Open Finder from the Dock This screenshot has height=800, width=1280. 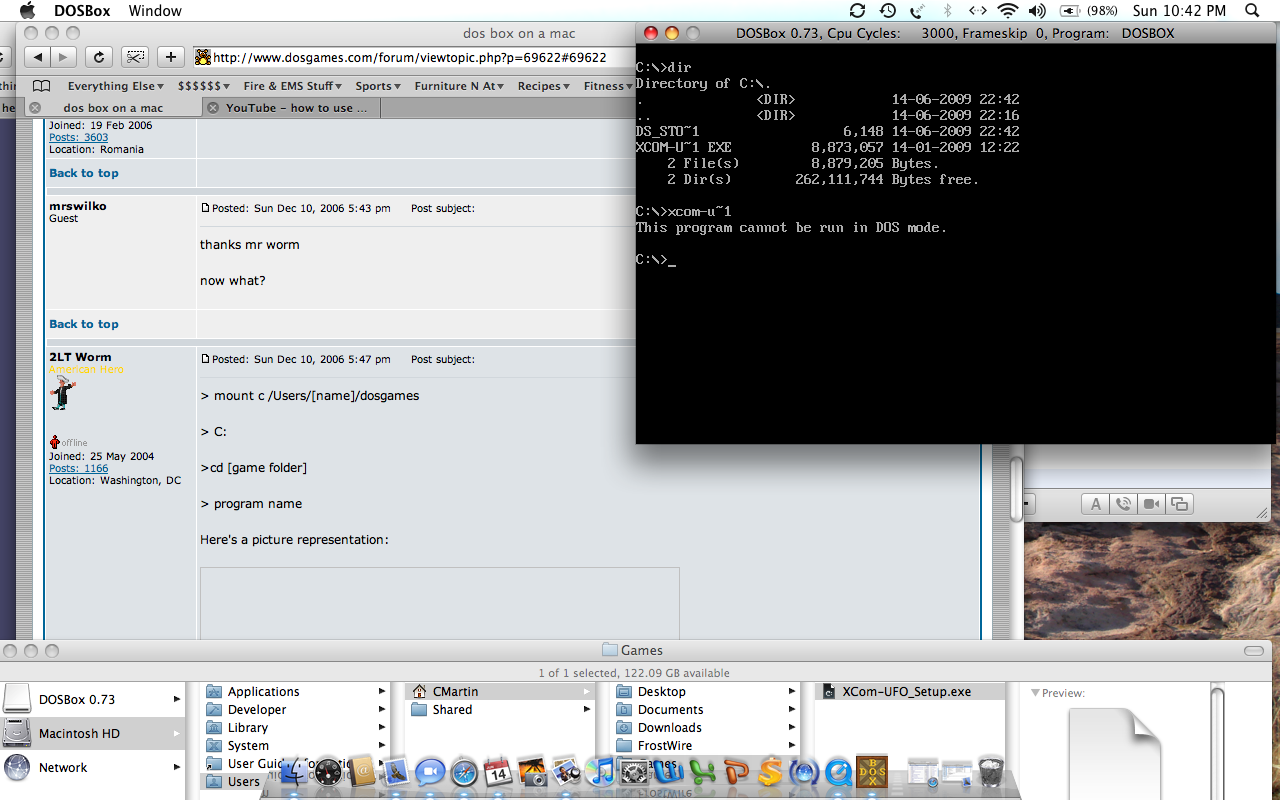294,771
